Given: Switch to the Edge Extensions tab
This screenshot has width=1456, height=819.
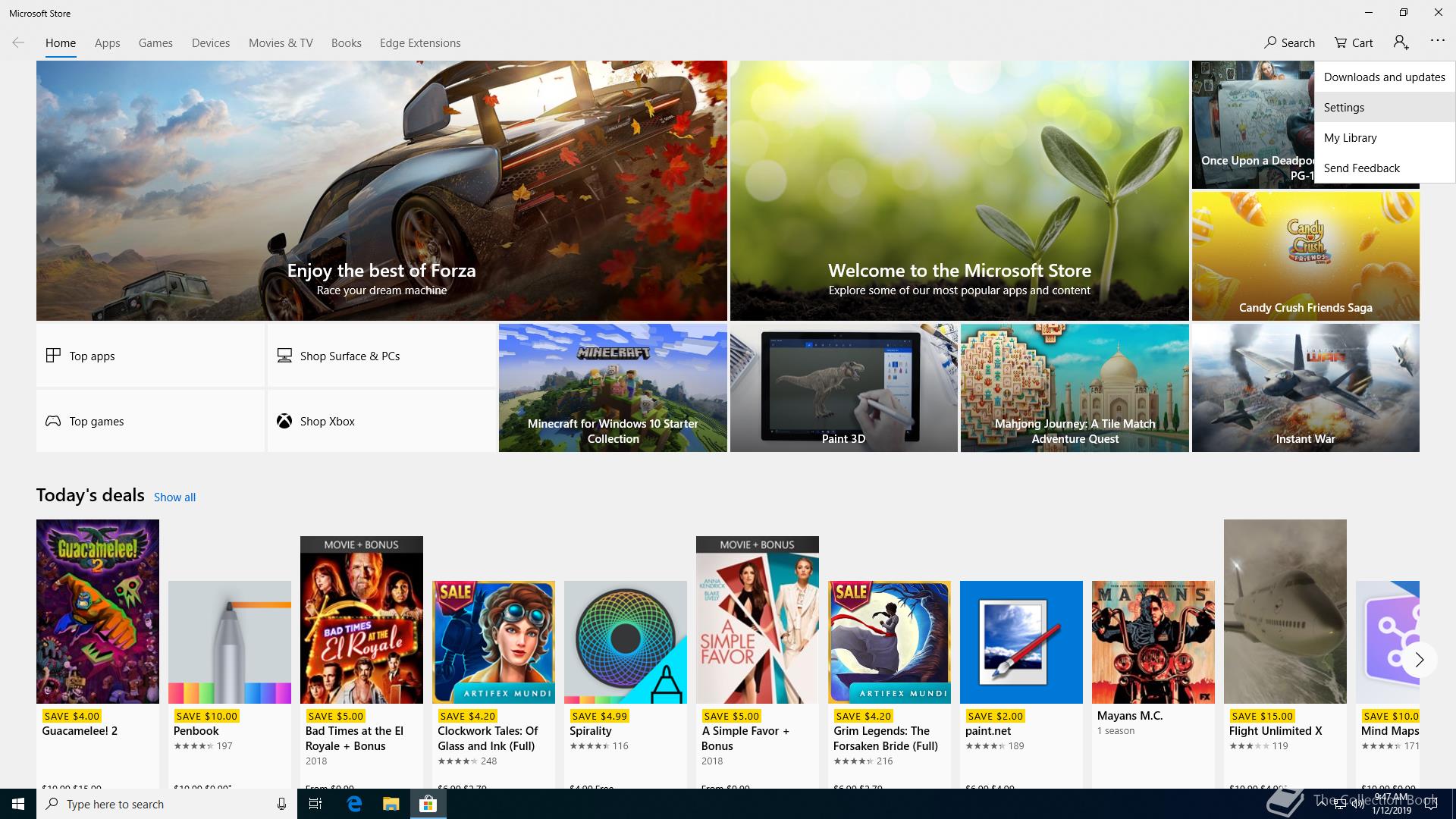Looking at the screenshot, I should point(420,43).
